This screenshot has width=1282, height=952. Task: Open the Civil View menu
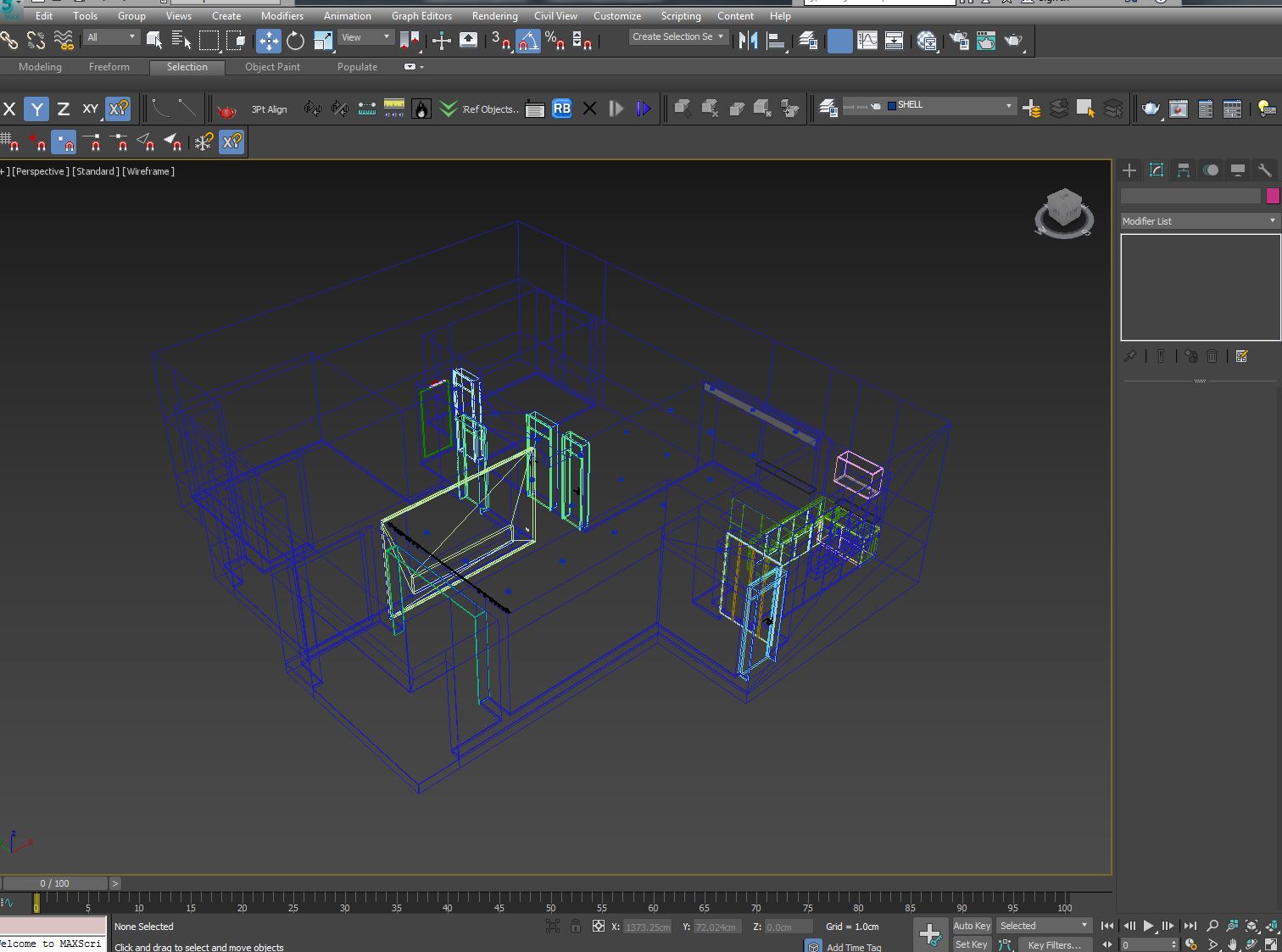click(x=555, y=15)
